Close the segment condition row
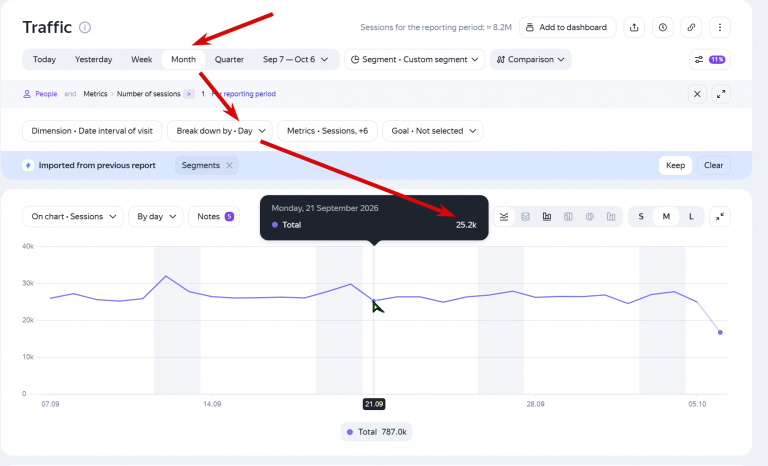This screenshot has width=768, height=466. (697, 94)
